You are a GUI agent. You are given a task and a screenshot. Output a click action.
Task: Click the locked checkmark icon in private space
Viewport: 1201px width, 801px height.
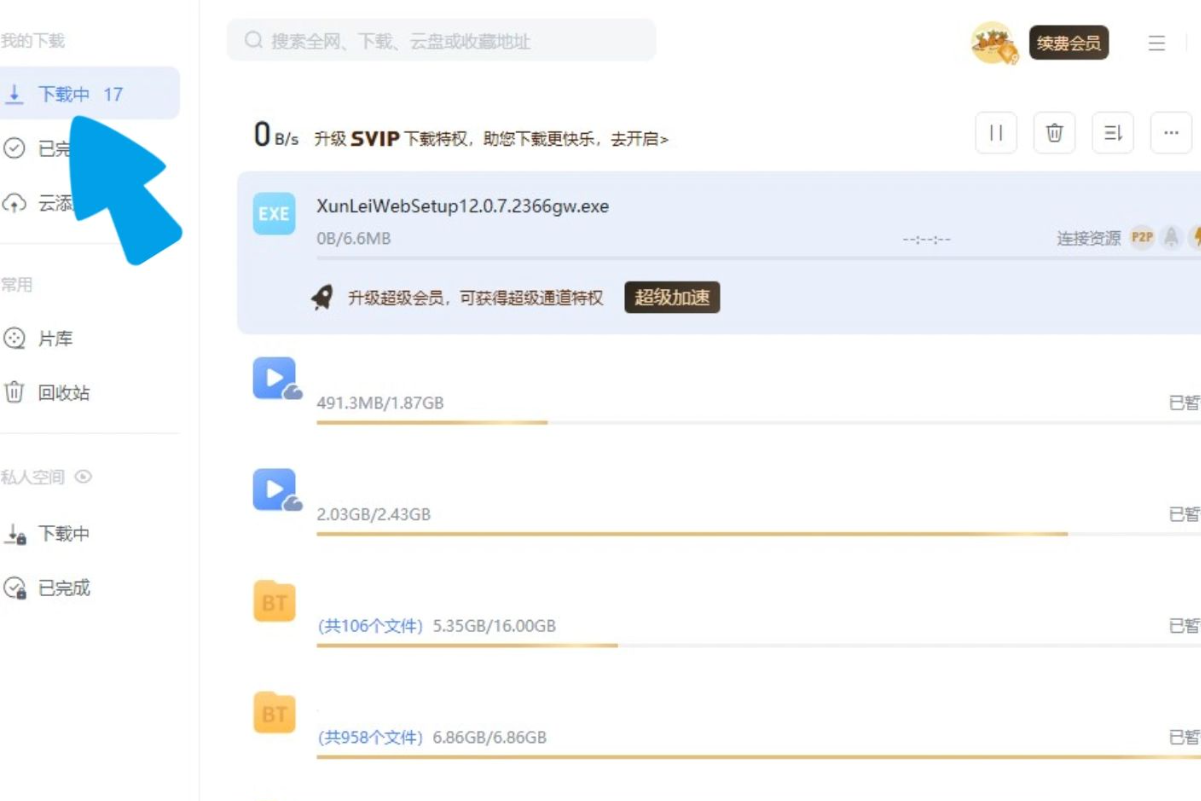(x=15, y=588)
